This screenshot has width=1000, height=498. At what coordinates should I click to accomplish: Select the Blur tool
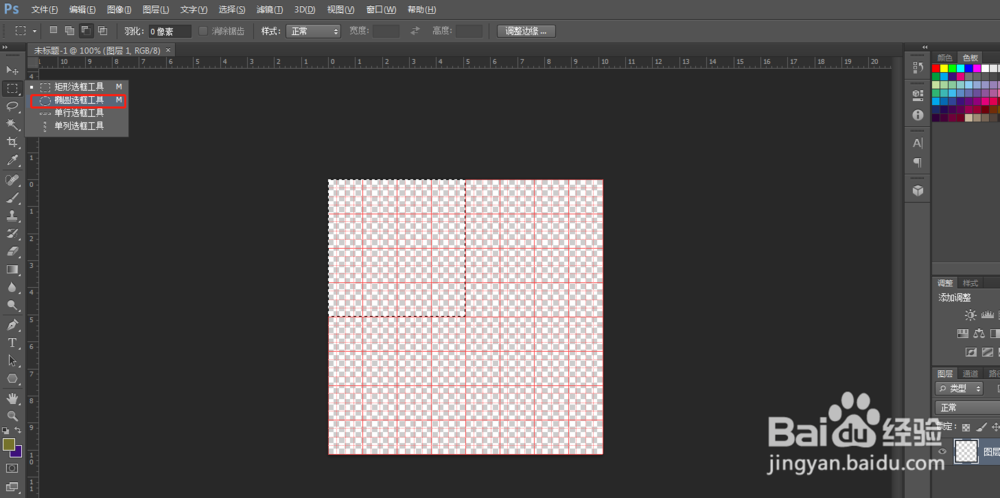point(12,287)
